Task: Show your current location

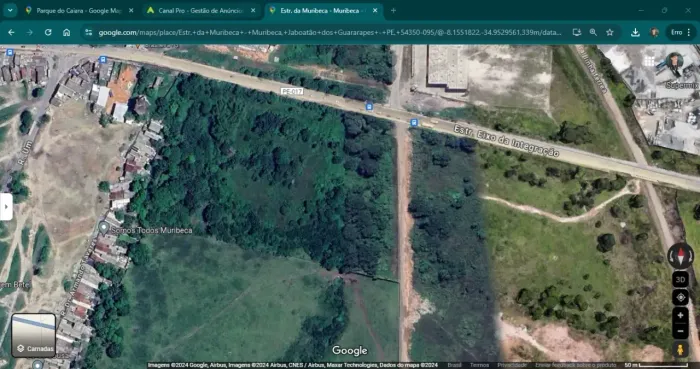Action: click(x=680, y=298)
